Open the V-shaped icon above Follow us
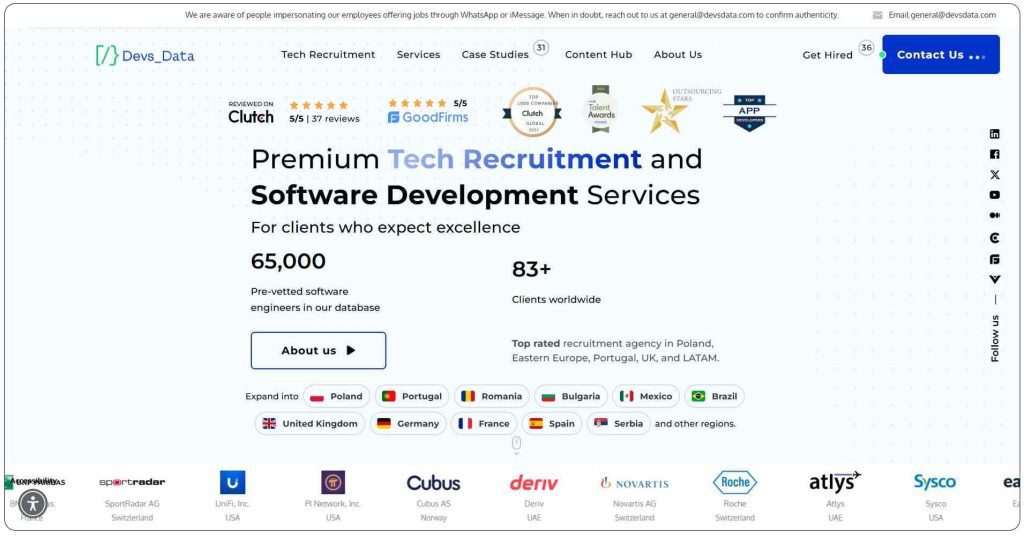The width and height of the screenshot is (1024, 536). (x=994, y=279)
